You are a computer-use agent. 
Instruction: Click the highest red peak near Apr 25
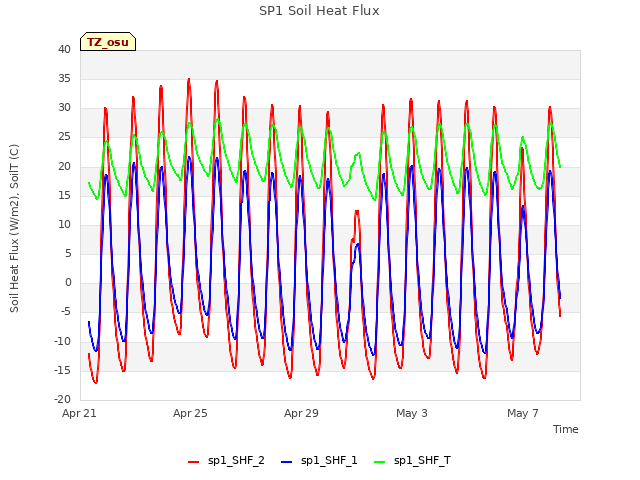pyautogui.click(x=189, y=79)
